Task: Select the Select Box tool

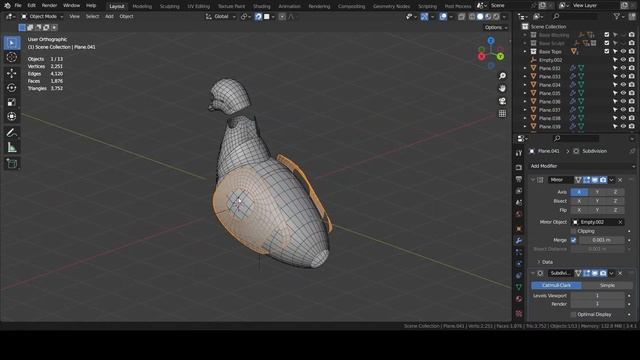Action: tap(12, 43)
